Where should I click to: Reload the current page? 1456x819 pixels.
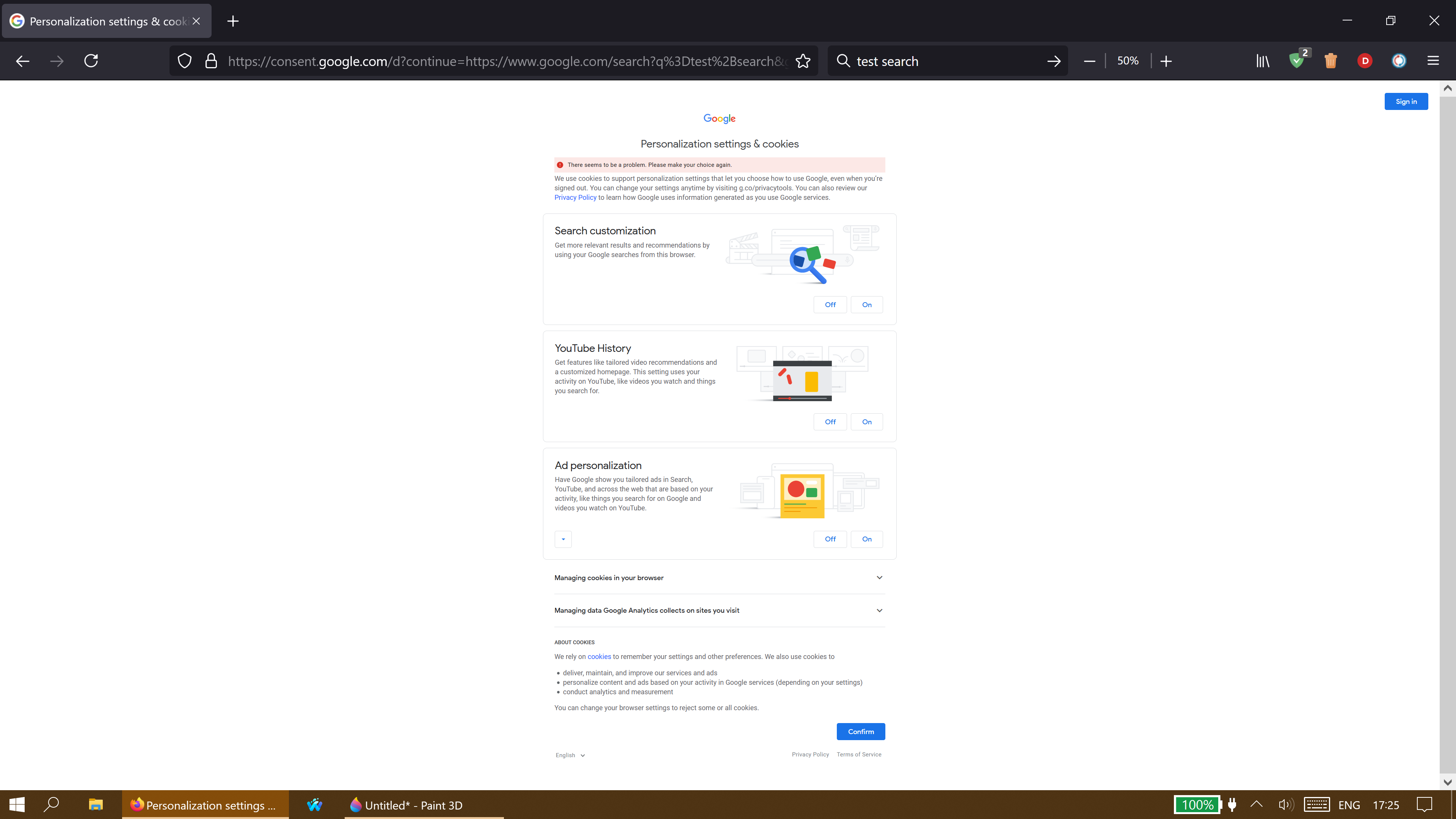[x=91, y=61]
